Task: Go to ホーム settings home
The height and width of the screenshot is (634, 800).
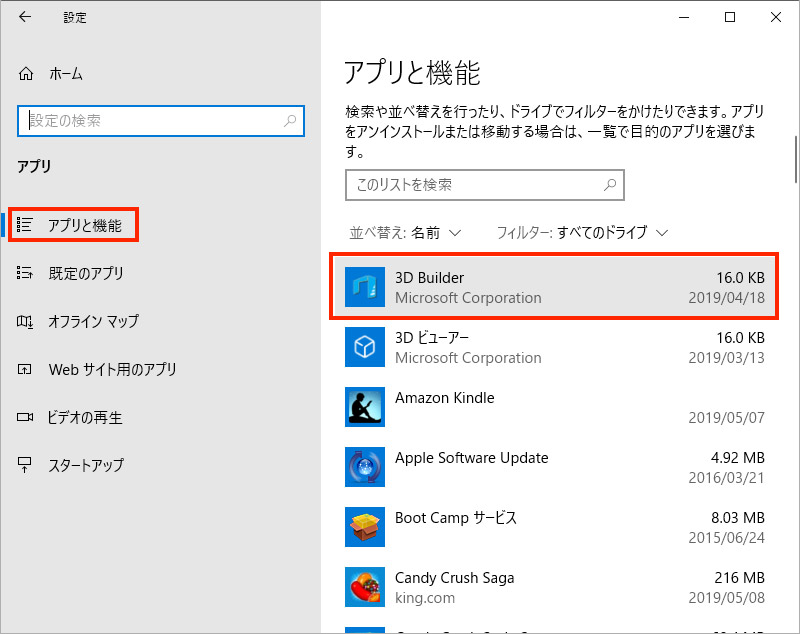Action: (66, 74)
